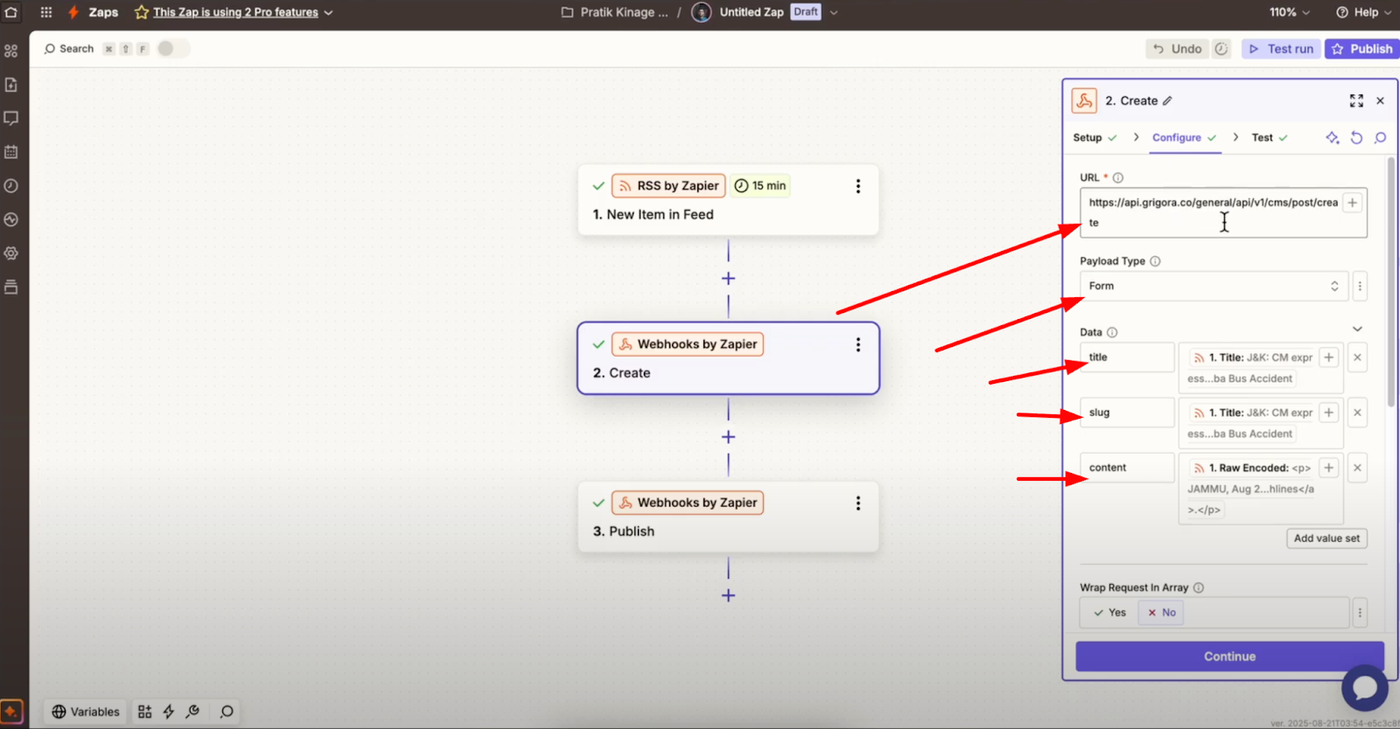
Task: Open the Help dropdown menu
Action: [1364, 13]
